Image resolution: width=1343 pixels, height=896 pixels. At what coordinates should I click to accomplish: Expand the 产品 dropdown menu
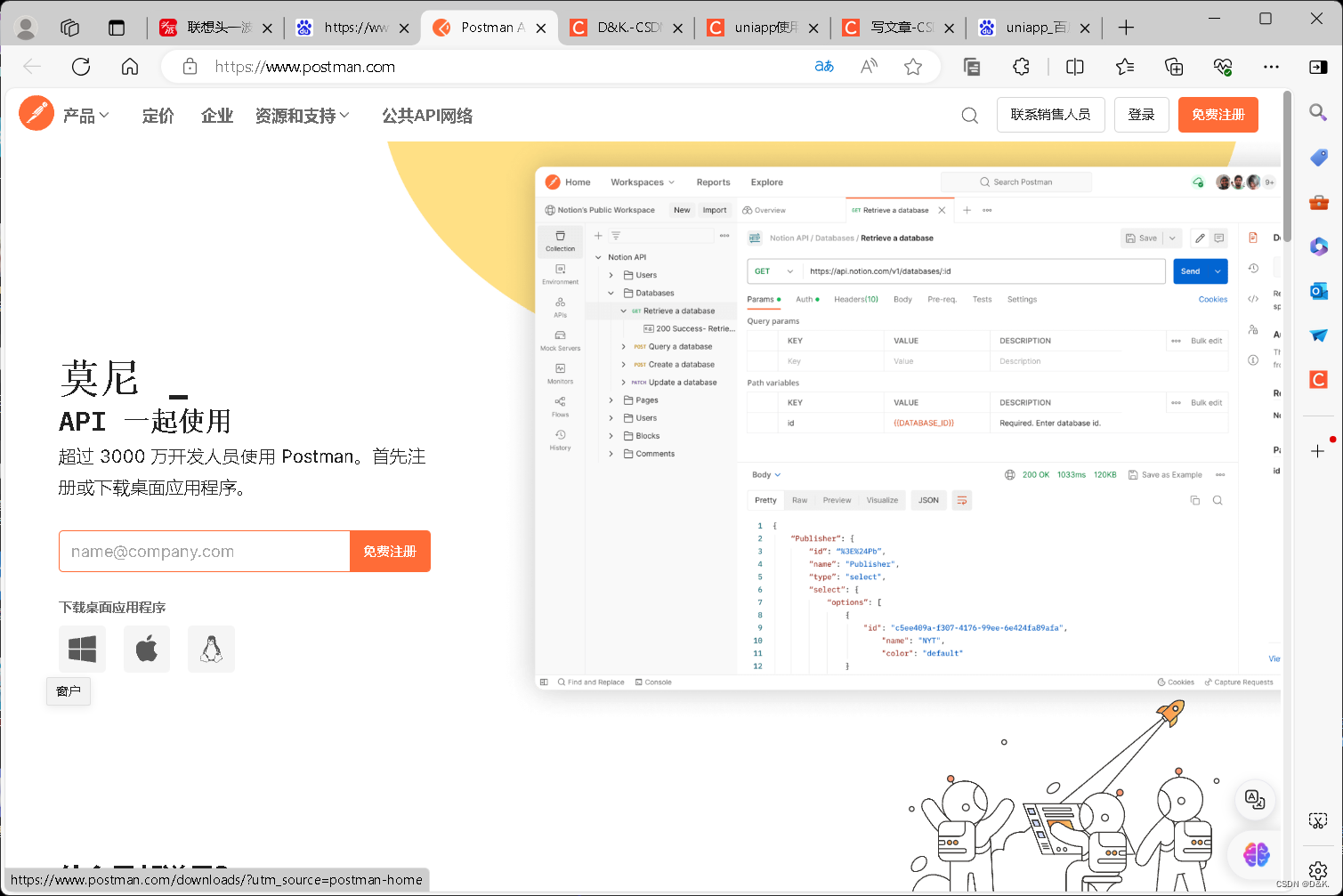(85, 116)
